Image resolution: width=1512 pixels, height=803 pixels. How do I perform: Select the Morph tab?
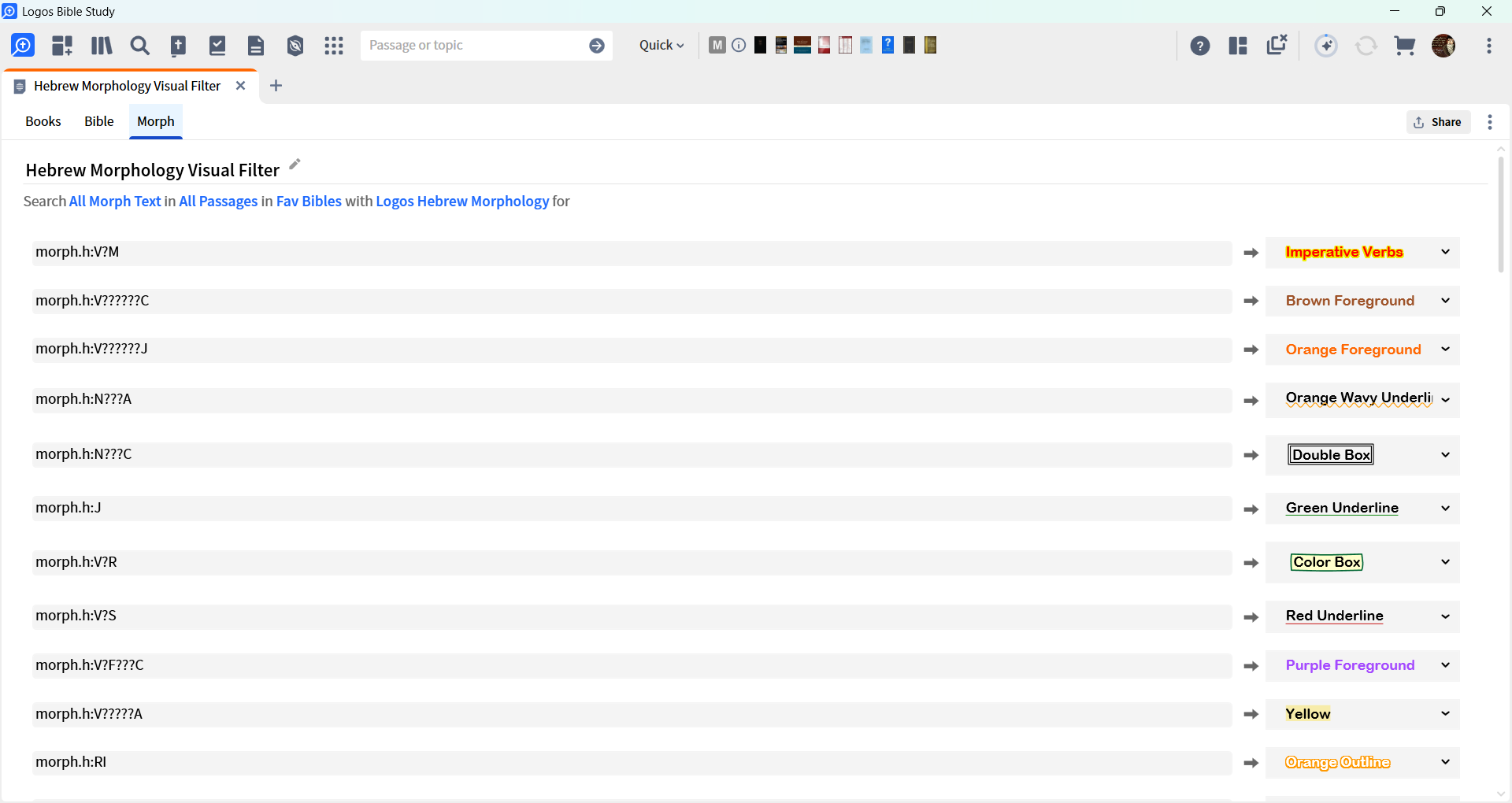tap(156, 121)
